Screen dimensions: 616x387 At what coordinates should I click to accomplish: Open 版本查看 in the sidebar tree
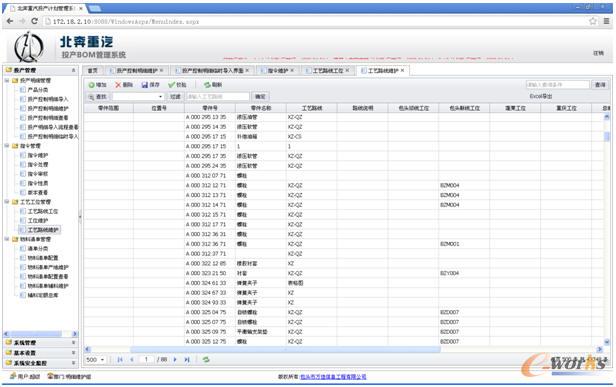tap(38, 193)
